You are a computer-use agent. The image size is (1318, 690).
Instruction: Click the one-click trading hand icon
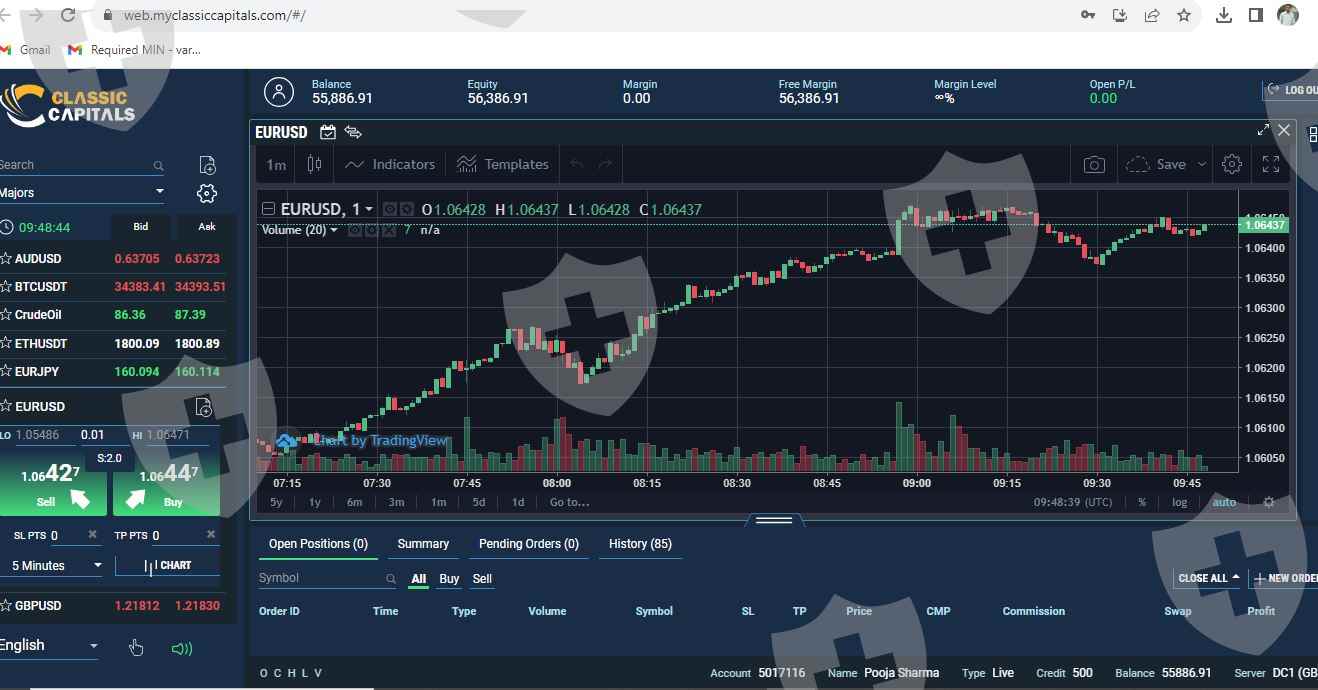[136, 648]
